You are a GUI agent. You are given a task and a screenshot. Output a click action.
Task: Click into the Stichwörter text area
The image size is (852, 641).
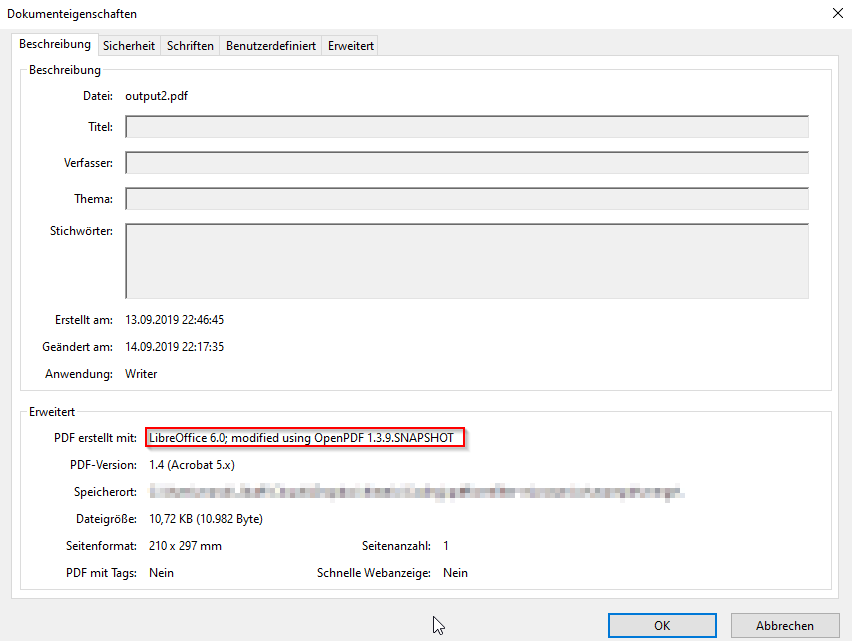click(x=467, y=260)
